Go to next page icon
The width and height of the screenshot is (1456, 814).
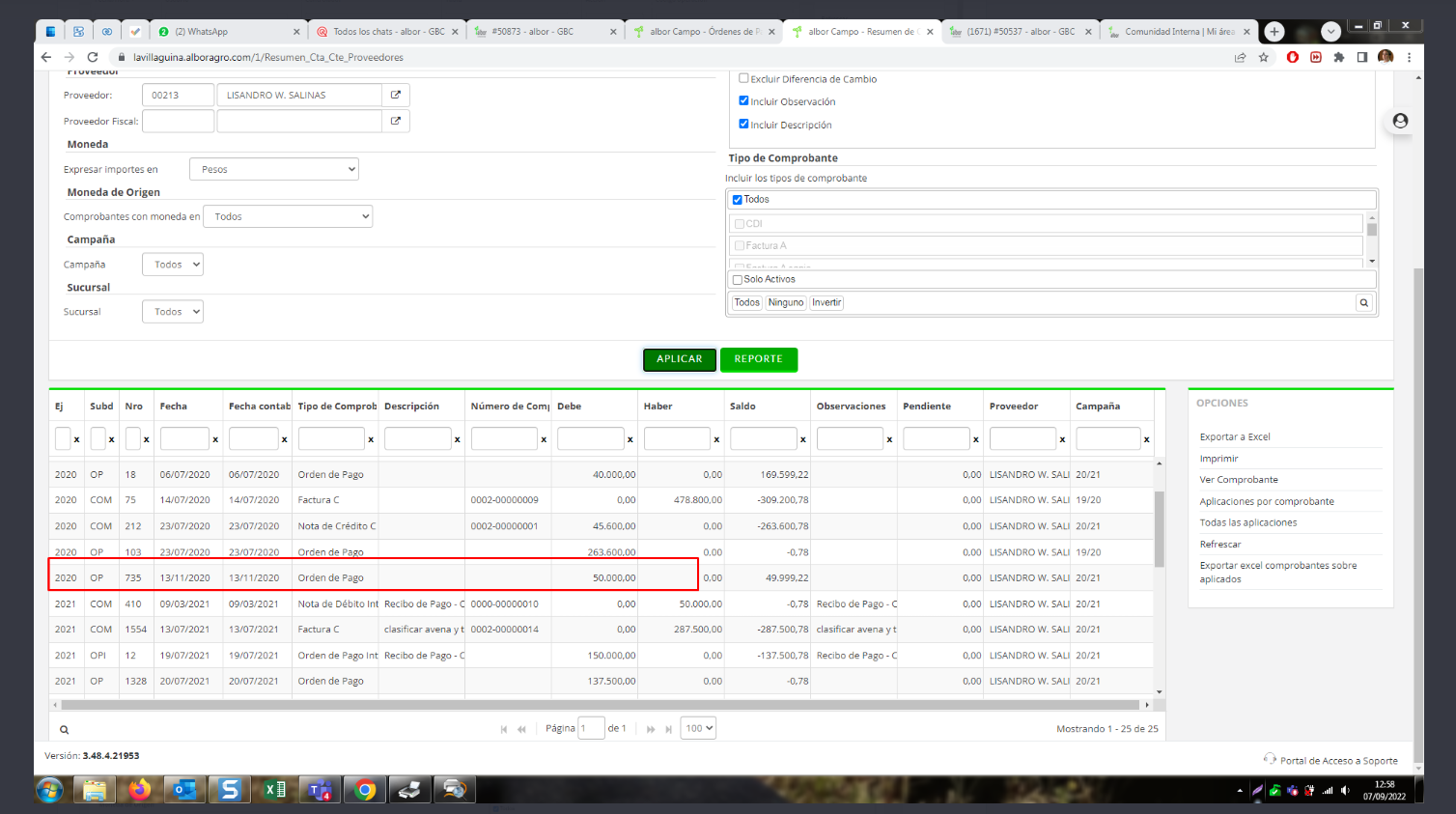(x=651, y=729)
